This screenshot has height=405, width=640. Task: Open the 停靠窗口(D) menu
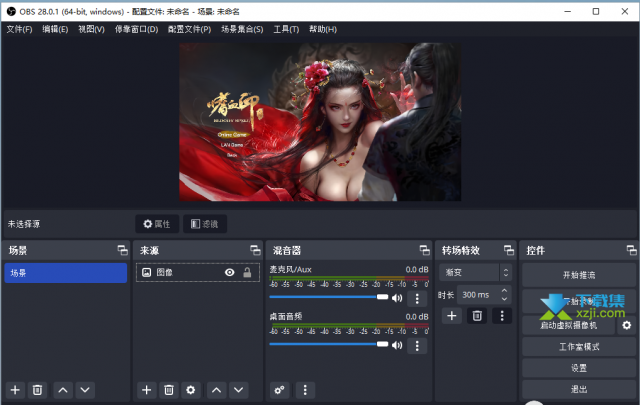[136, 29]
